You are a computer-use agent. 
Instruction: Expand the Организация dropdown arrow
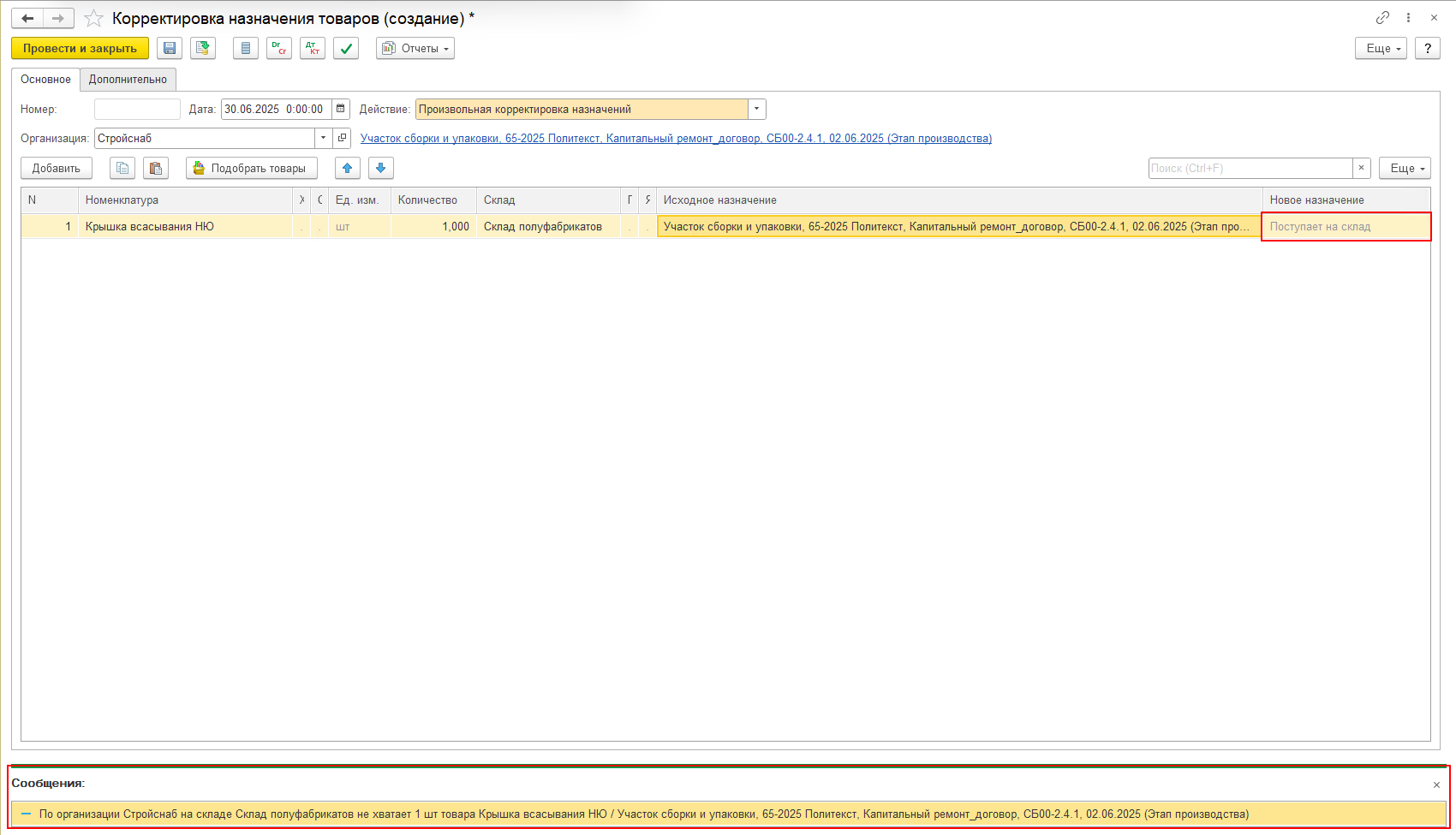(323, 138)
